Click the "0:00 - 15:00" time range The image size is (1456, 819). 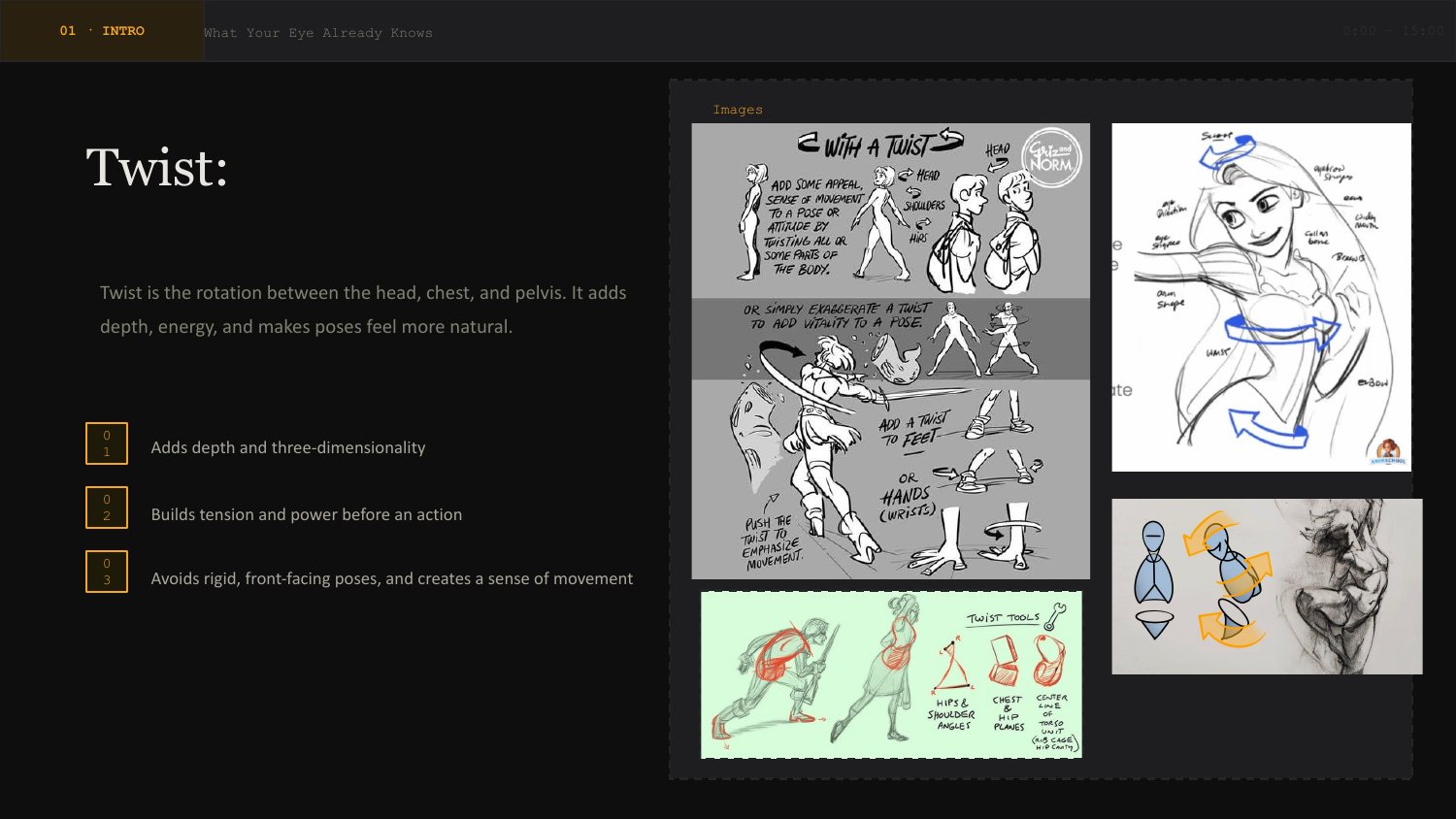tap(1393, 31)
